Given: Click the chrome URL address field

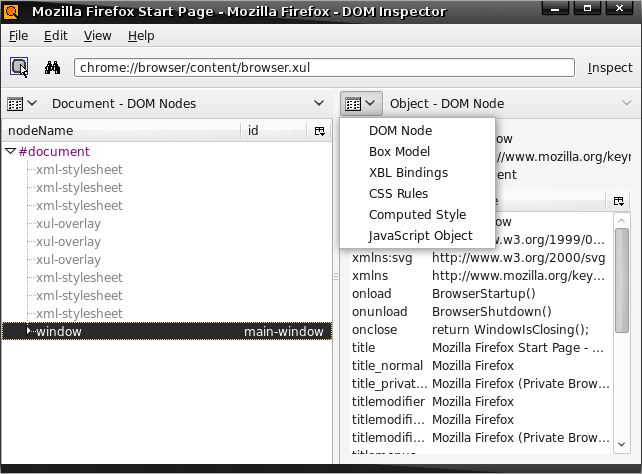Looking at the screenshot, I should [324, 68].
